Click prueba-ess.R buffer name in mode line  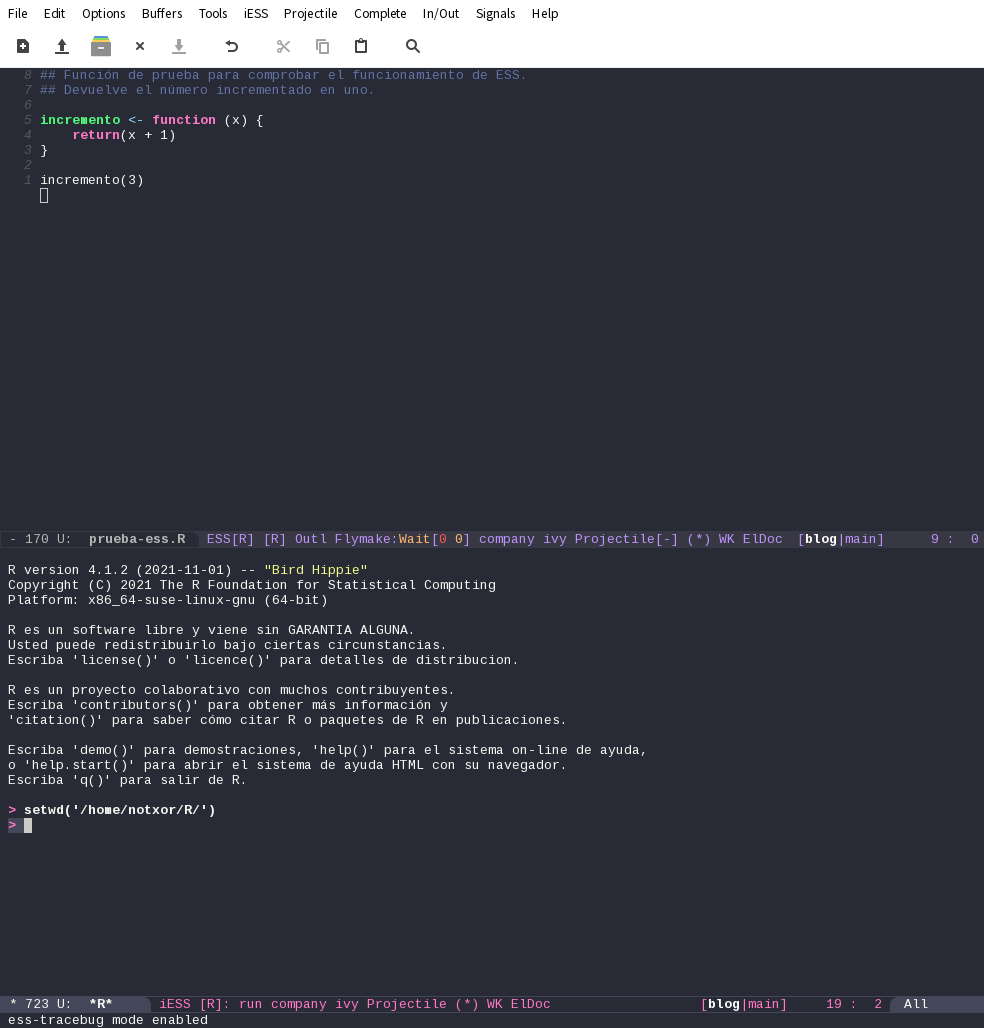click(136, 539)
